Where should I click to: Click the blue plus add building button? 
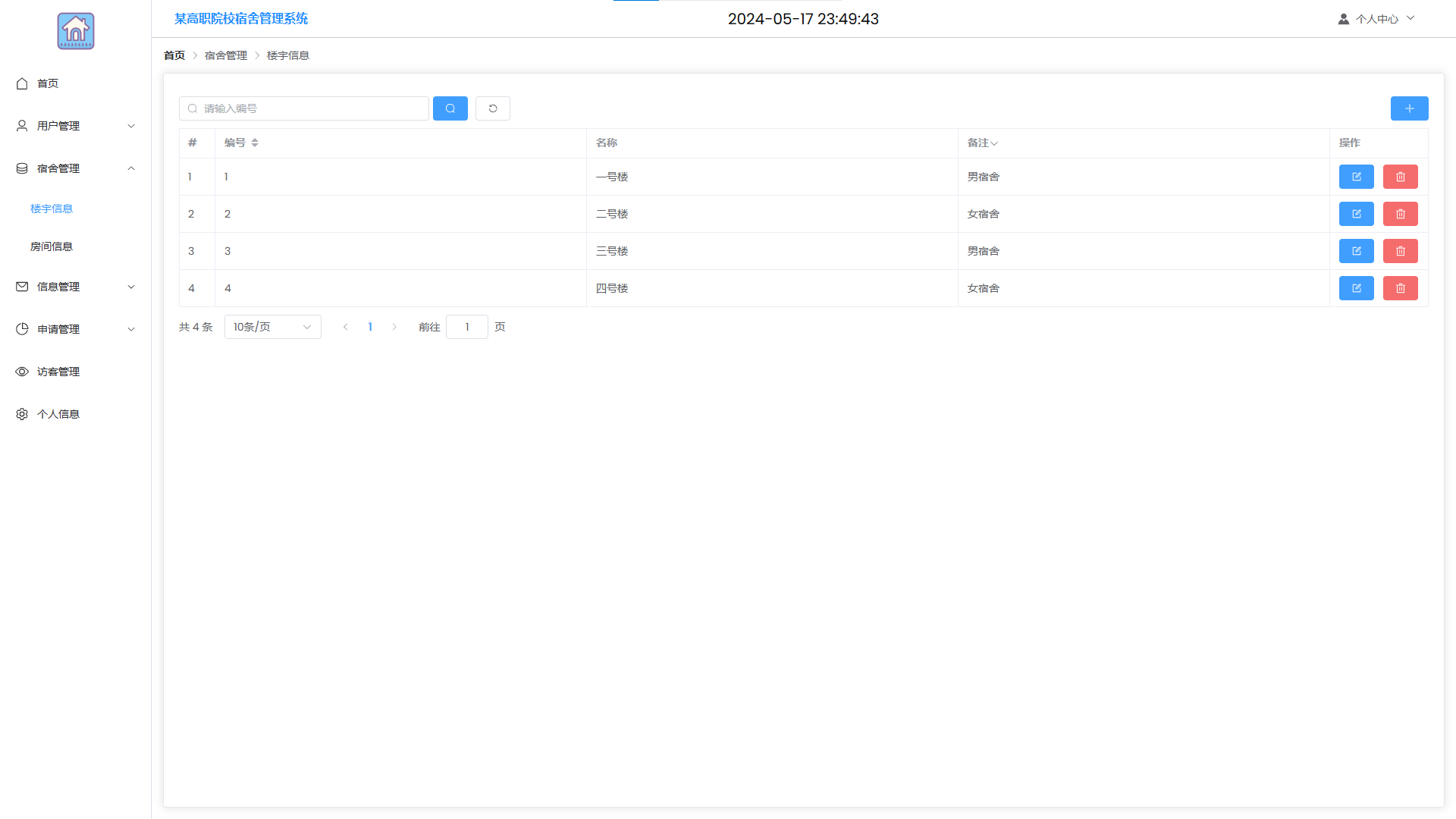point(1409,108)
